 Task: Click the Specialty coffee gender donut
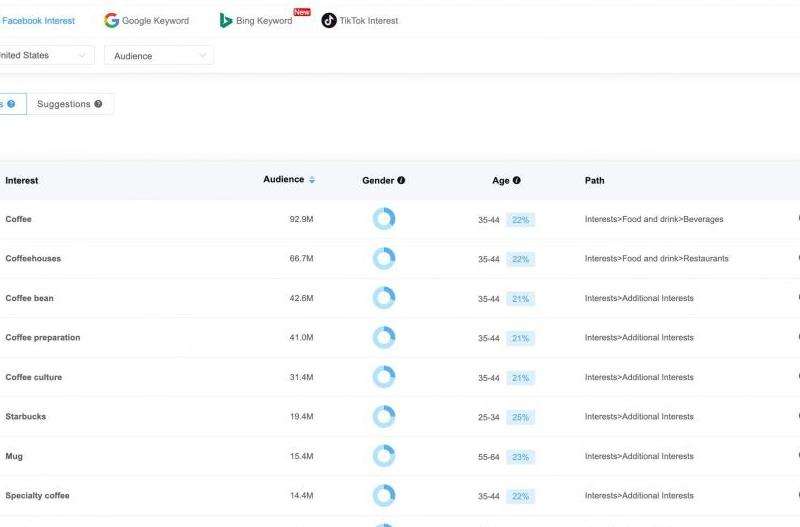384,495
